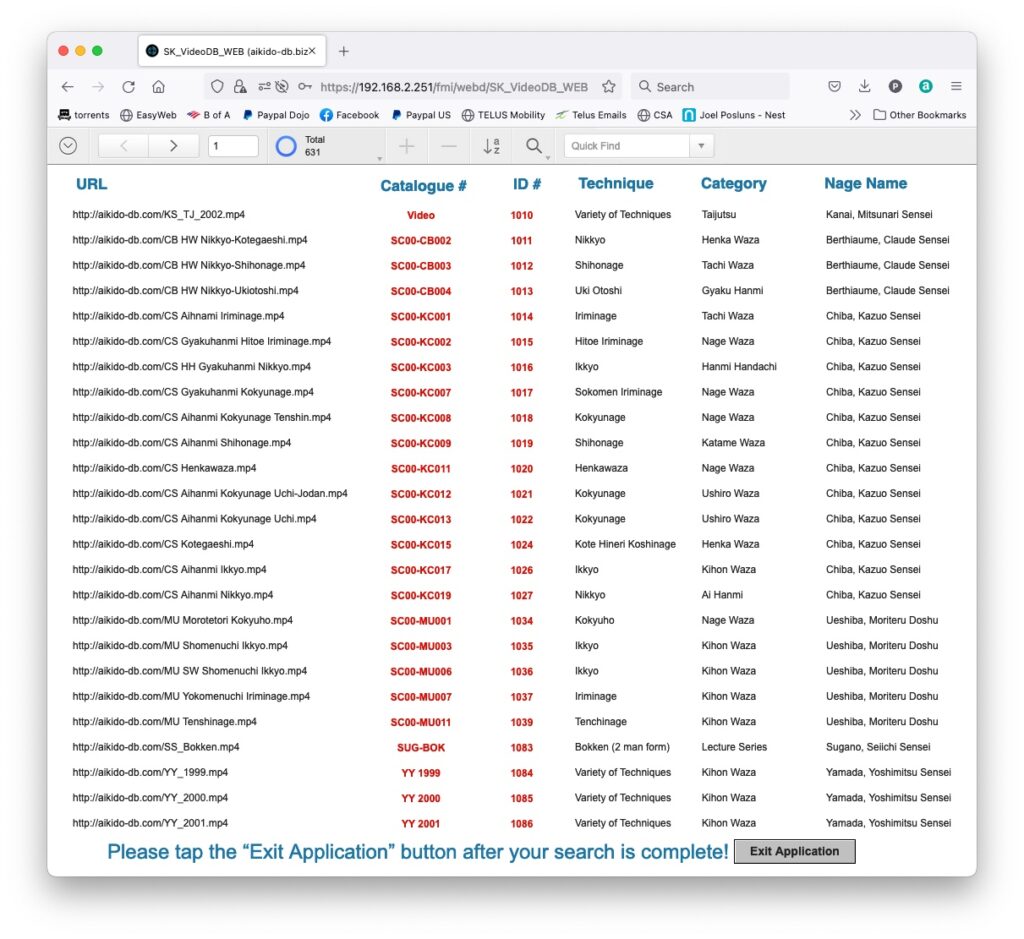Show more bookmarks with the overflow chevron

point(855,115)
